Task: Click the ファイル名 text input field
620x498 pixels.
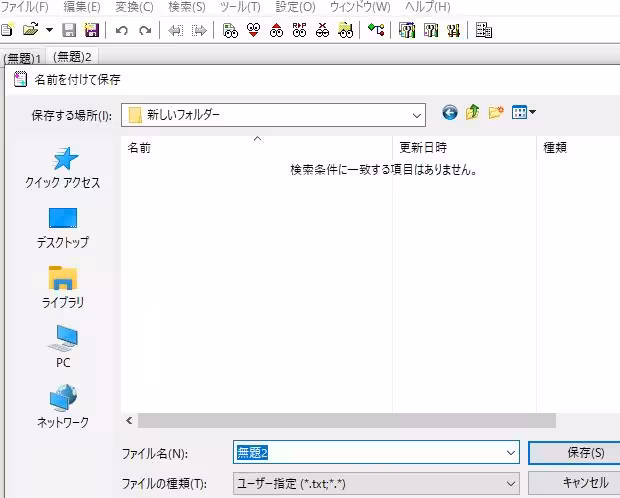Action: (370, 453)
